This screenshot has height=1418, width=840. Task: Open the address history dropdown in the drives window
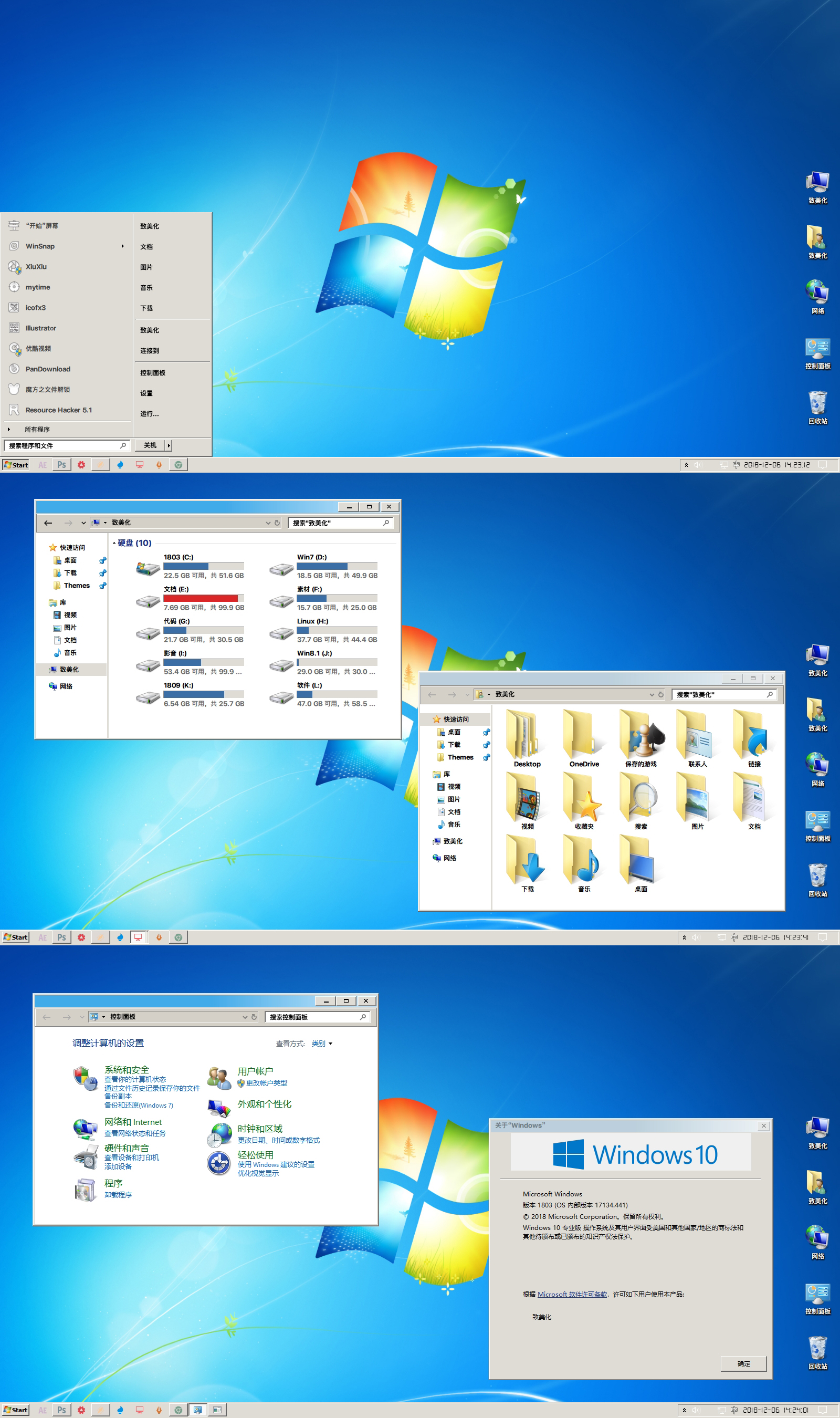point(268,523)
